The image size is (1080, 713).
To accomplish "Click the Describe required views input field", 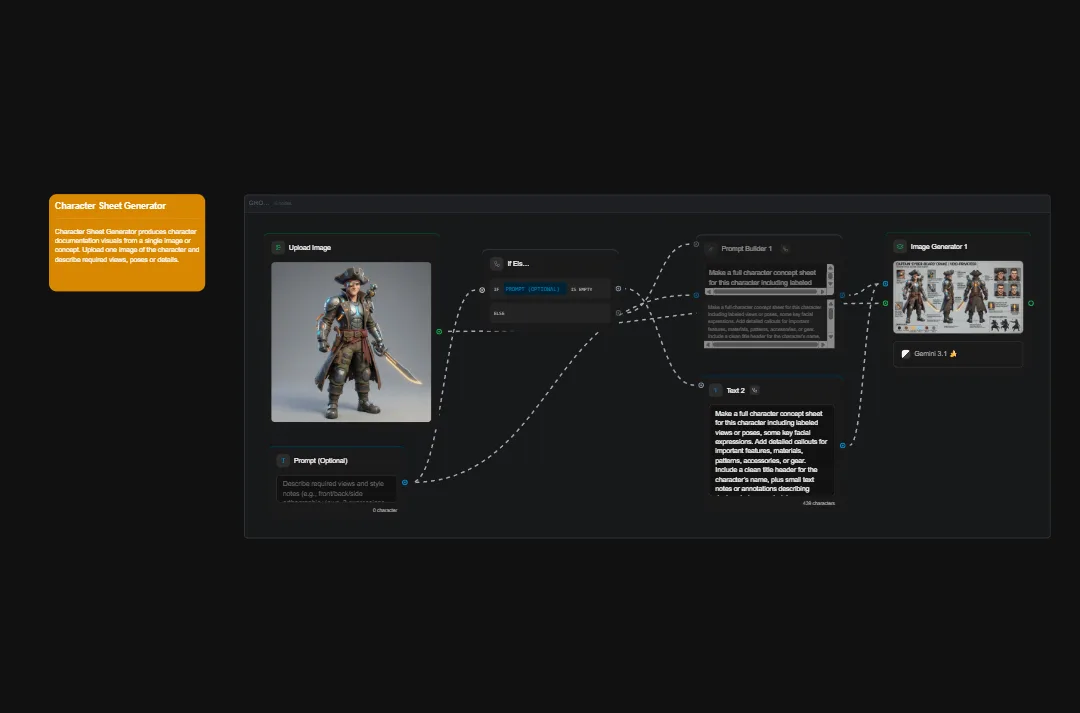I will (x=336, y=489).
